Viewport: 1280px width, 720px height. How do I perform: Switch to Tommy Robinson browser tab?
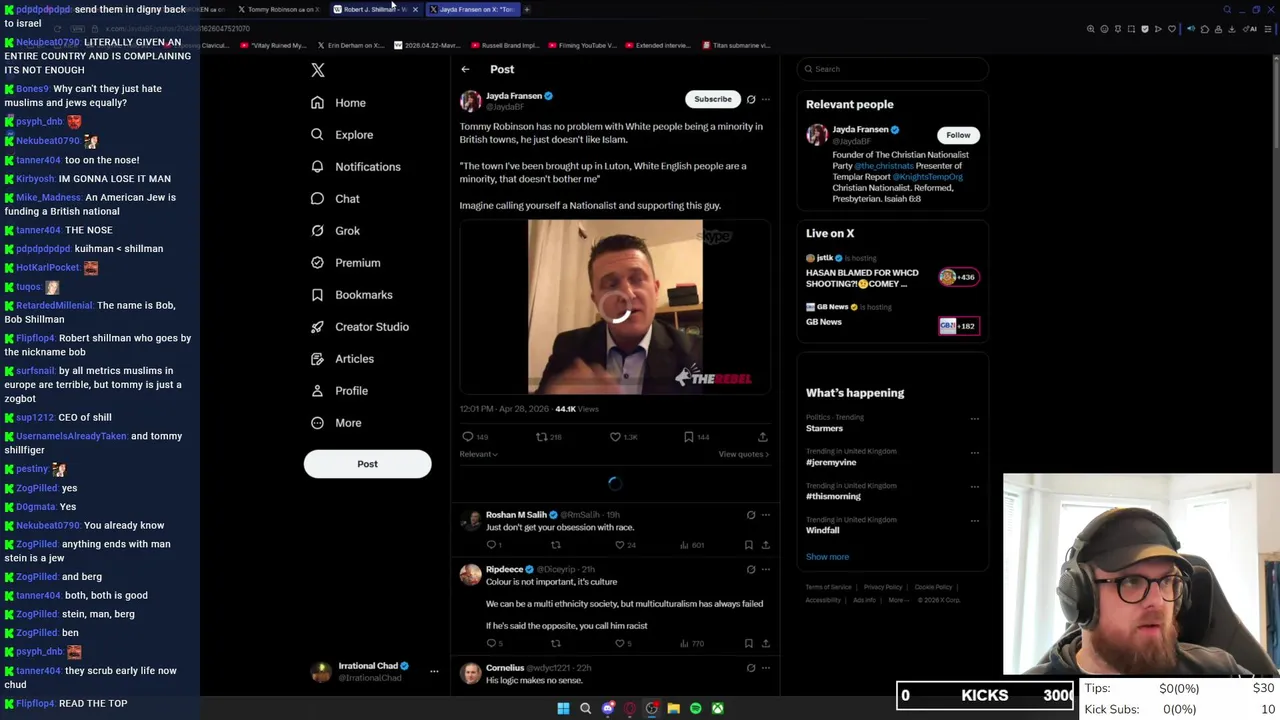coord(279,9)
